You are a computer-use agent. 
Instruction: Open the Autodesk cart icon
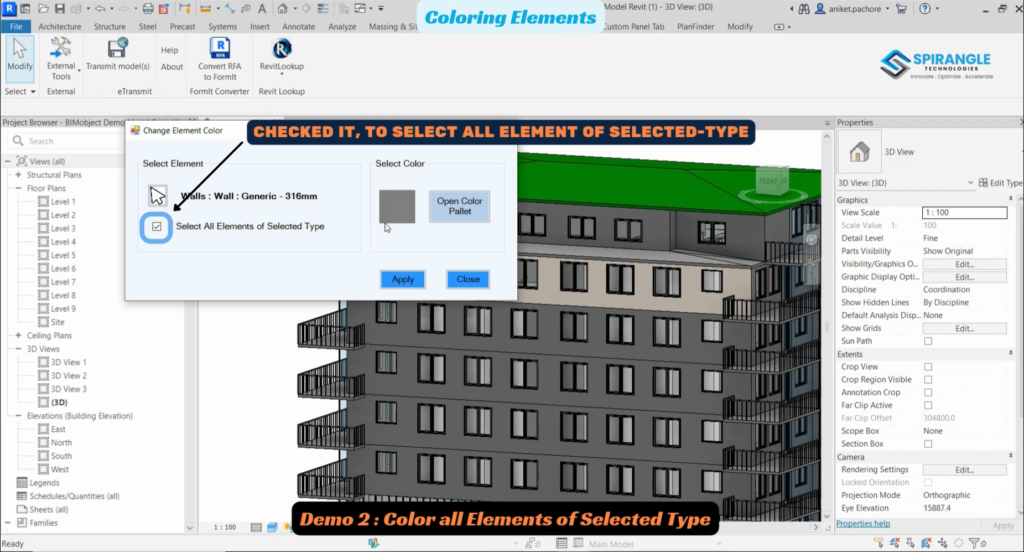point(901,8)
